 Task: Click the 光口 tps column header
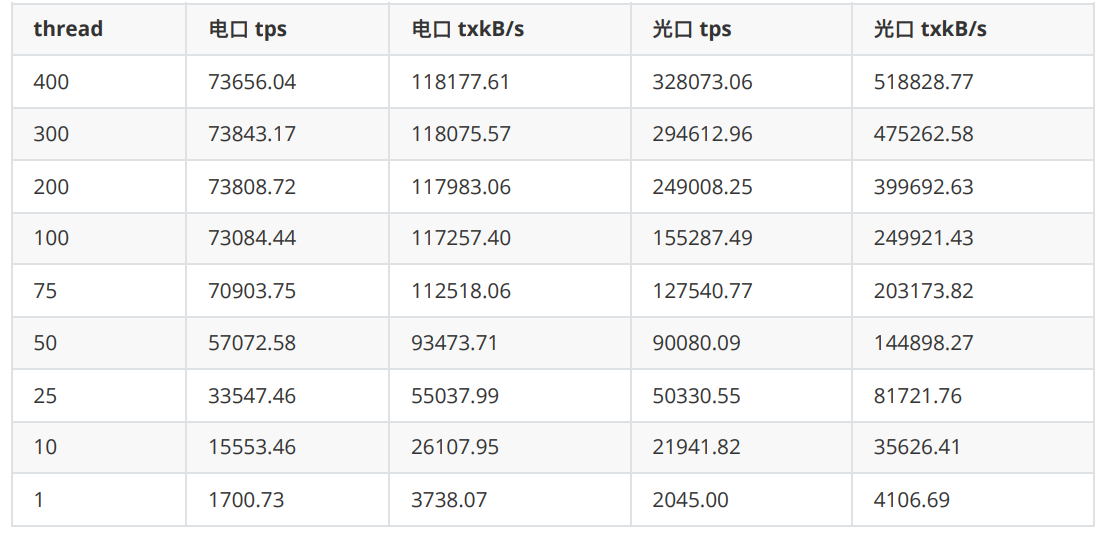(x=692, y=29)
